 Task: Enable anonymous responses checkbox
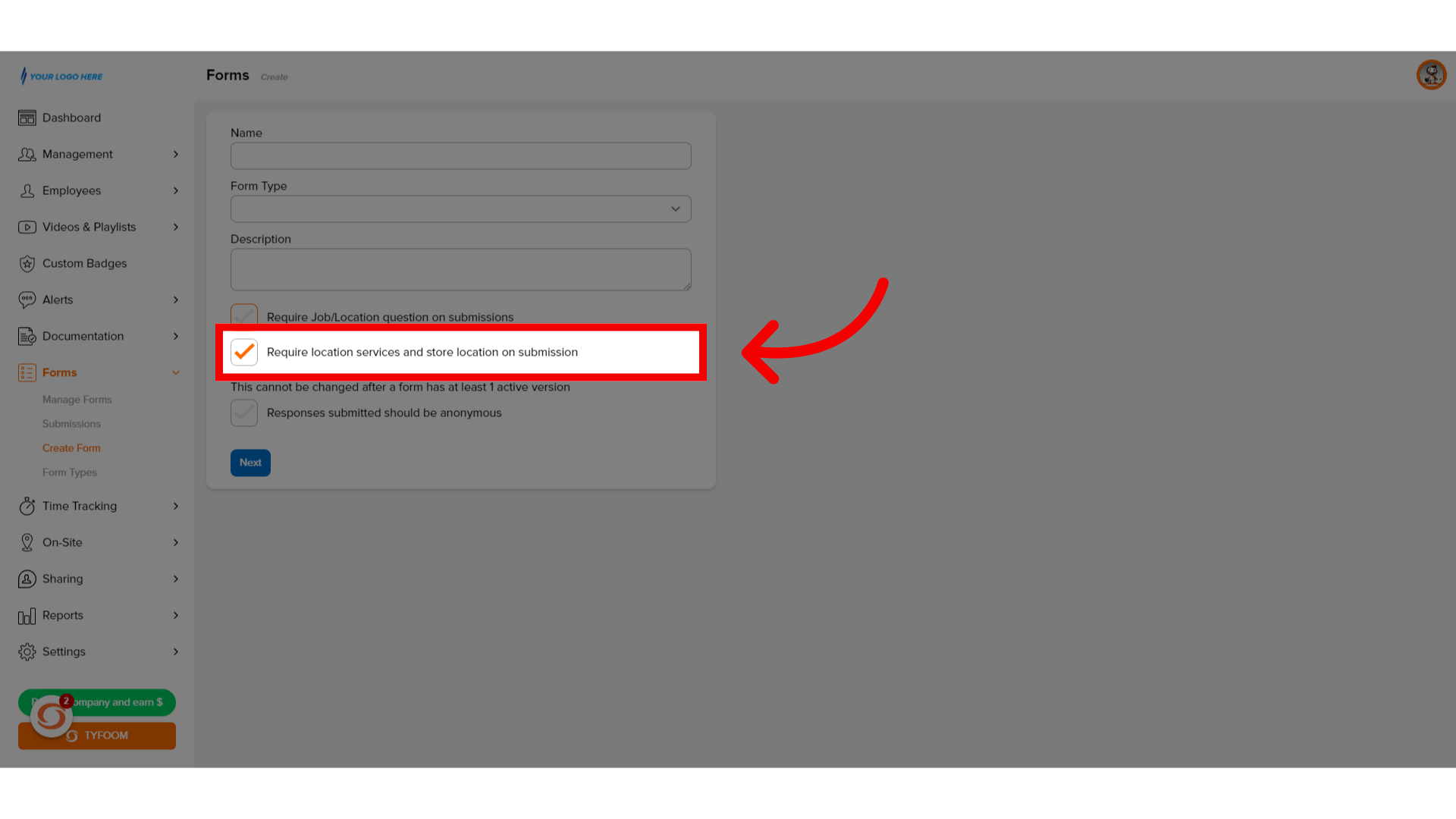pos(243,412)
